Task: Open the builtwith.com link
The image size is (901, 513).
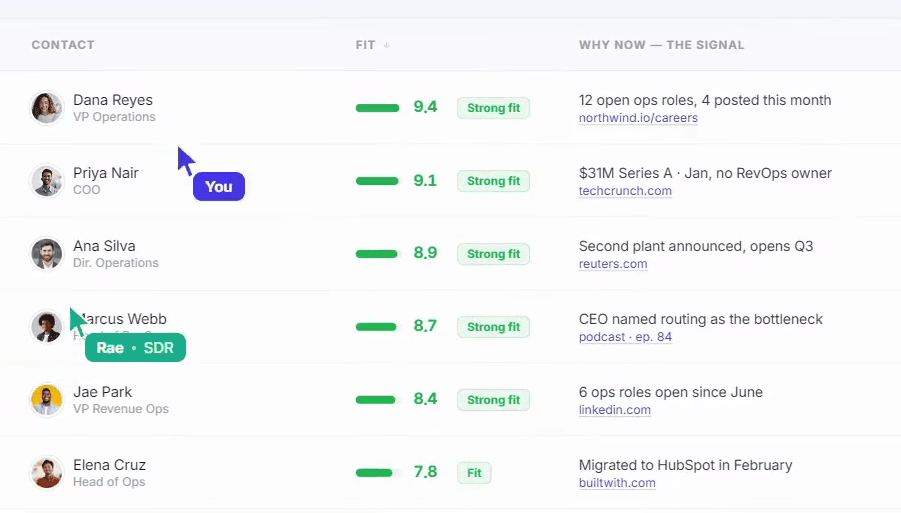Action: coord(617,483)
